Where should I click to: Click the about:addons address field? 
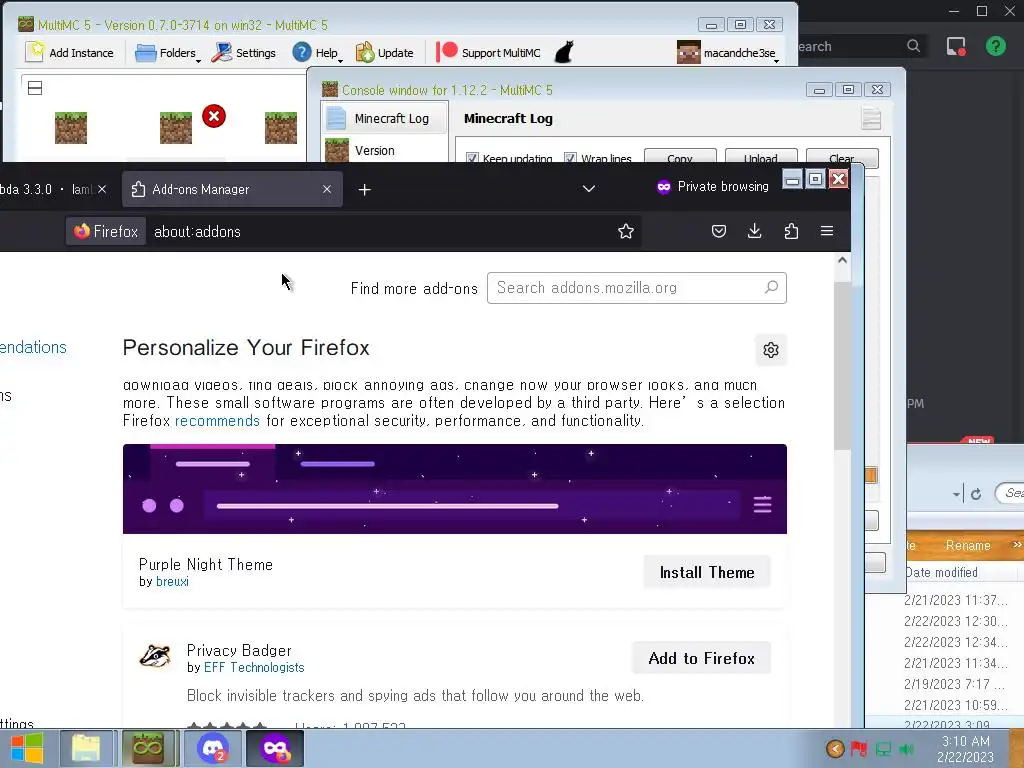[379, 231]
